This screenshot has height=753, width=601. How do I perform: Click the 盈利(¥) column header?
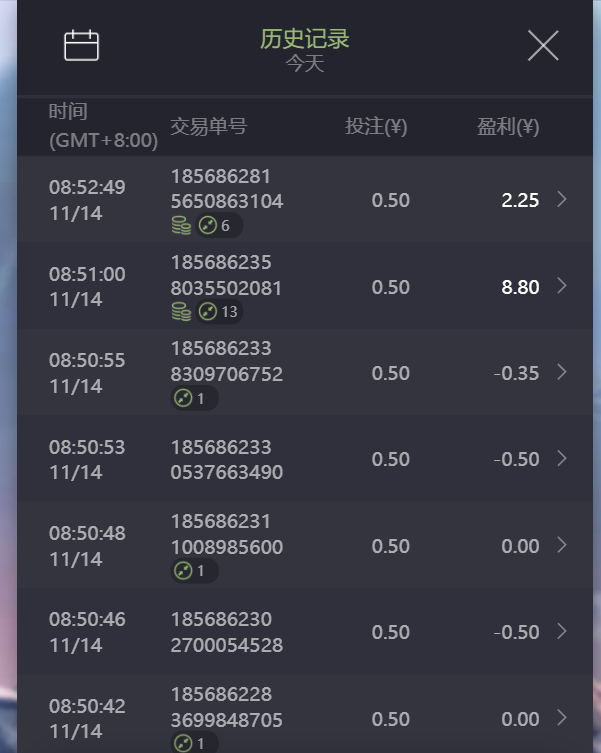tap(508, 127)
